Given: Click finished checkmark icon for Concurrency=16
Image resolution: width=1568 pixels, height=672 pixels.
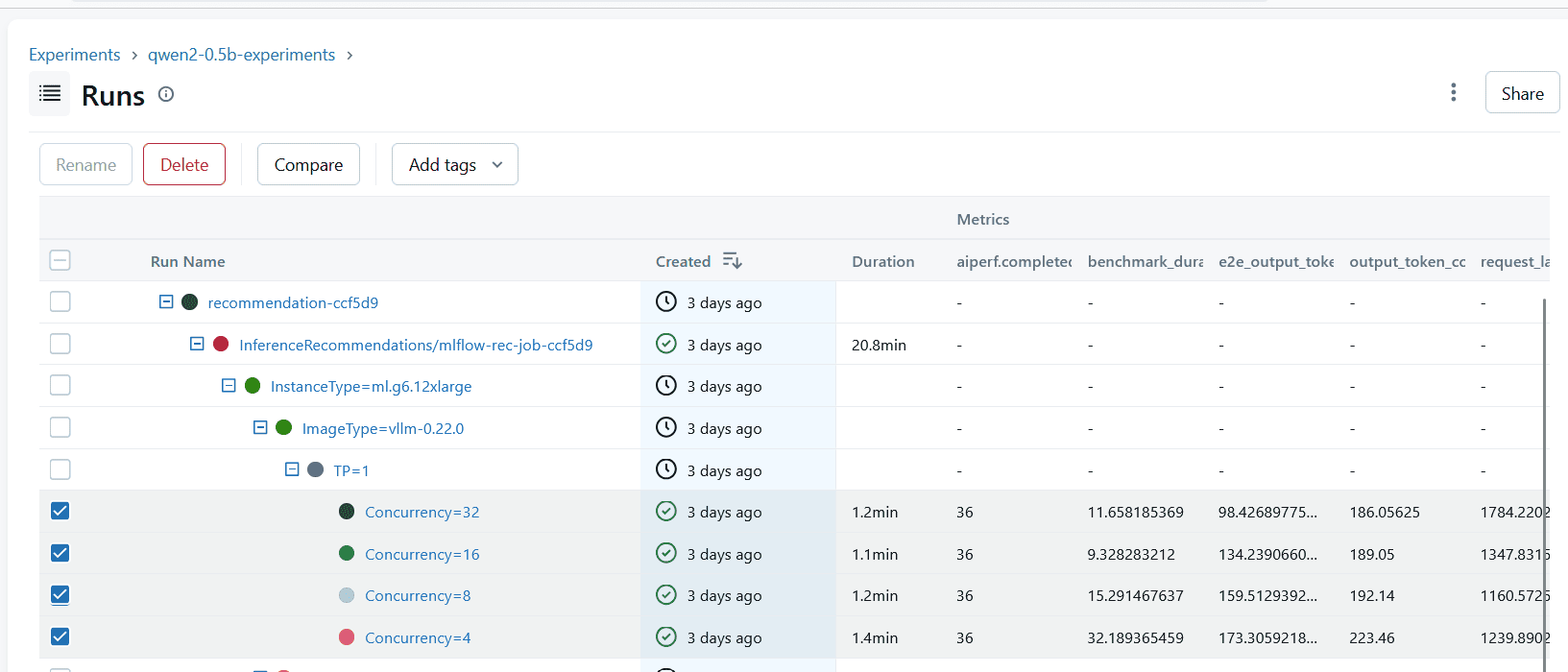Looking at the screenshot, I should point(666,553).
